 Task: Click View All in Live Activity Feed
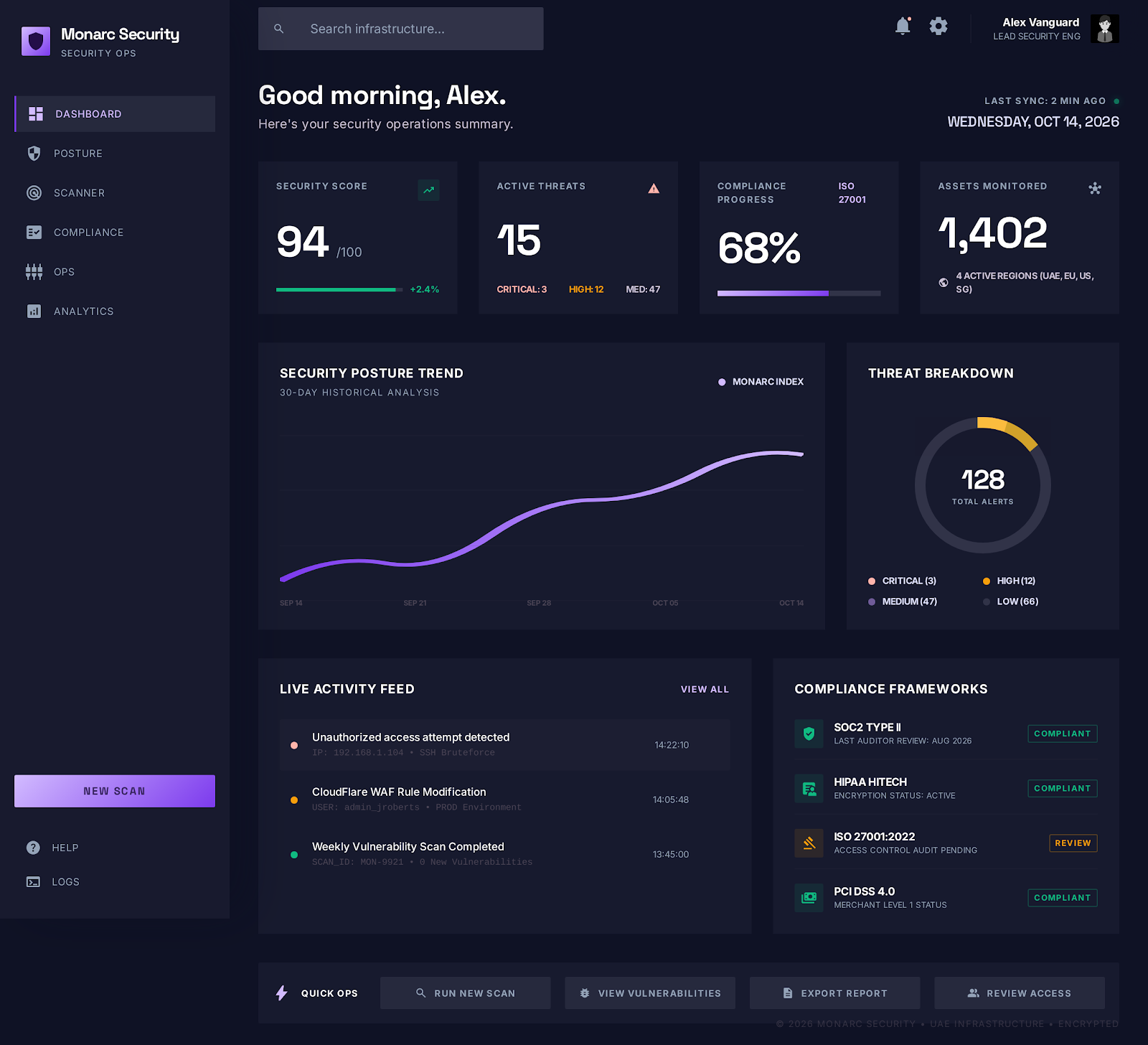(x=705, y=689)
